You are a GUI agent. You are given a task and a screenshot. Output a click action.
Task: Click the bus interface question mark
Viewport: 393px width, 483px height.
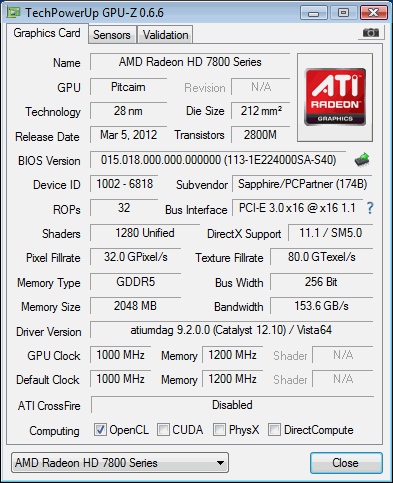tap(370, 208)
